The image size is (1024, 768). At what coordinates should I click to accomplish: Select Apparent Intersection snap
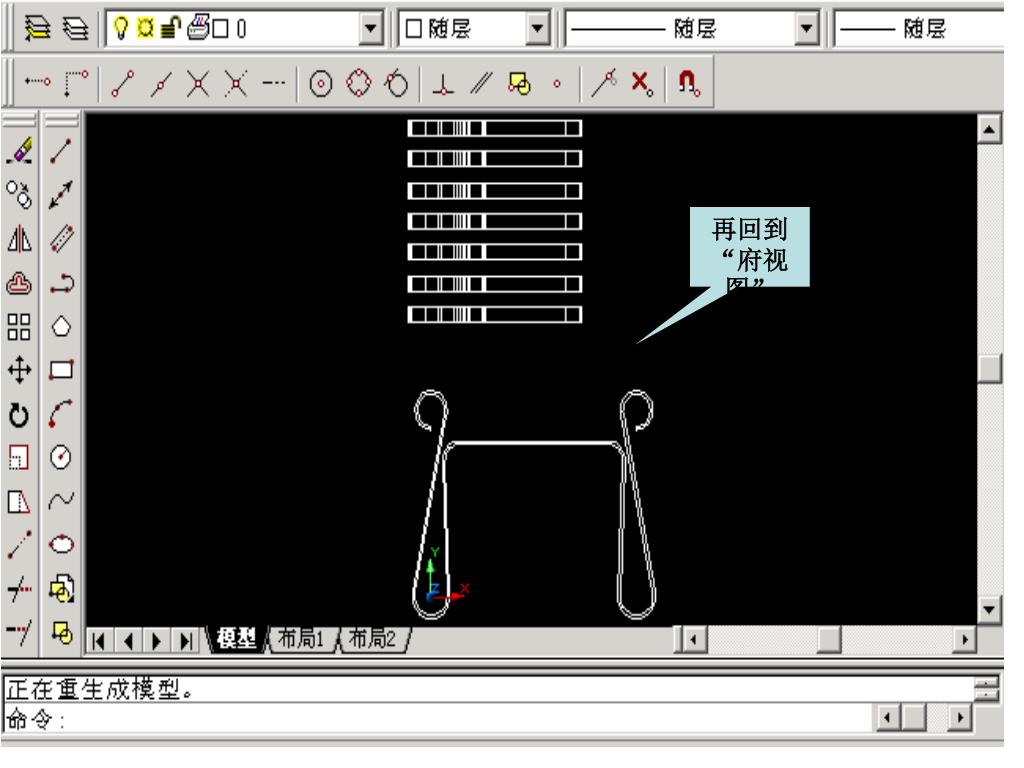236,84
